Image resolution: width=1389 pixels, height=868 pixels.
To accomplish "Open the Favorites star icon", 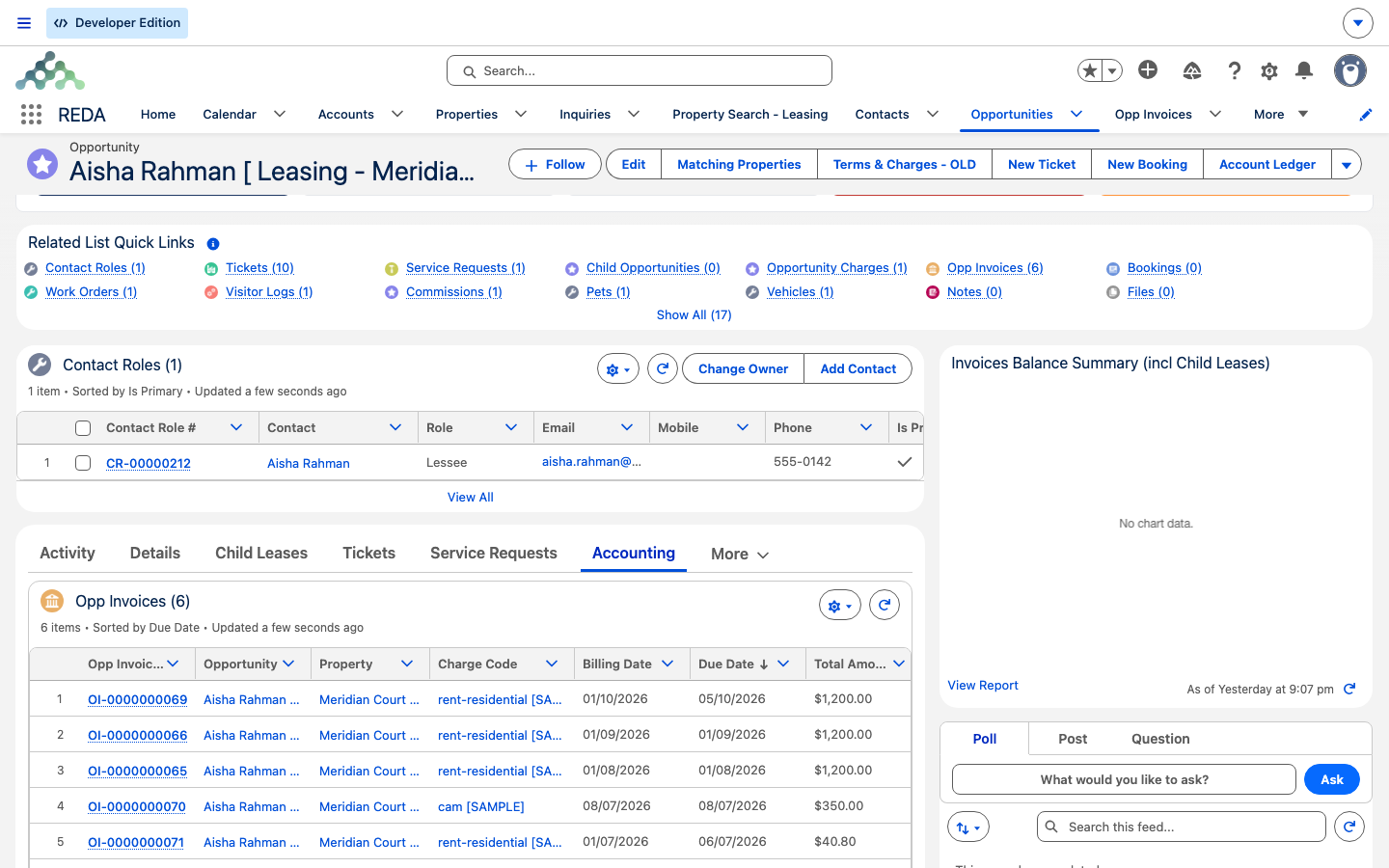I will coord(1090,70).
